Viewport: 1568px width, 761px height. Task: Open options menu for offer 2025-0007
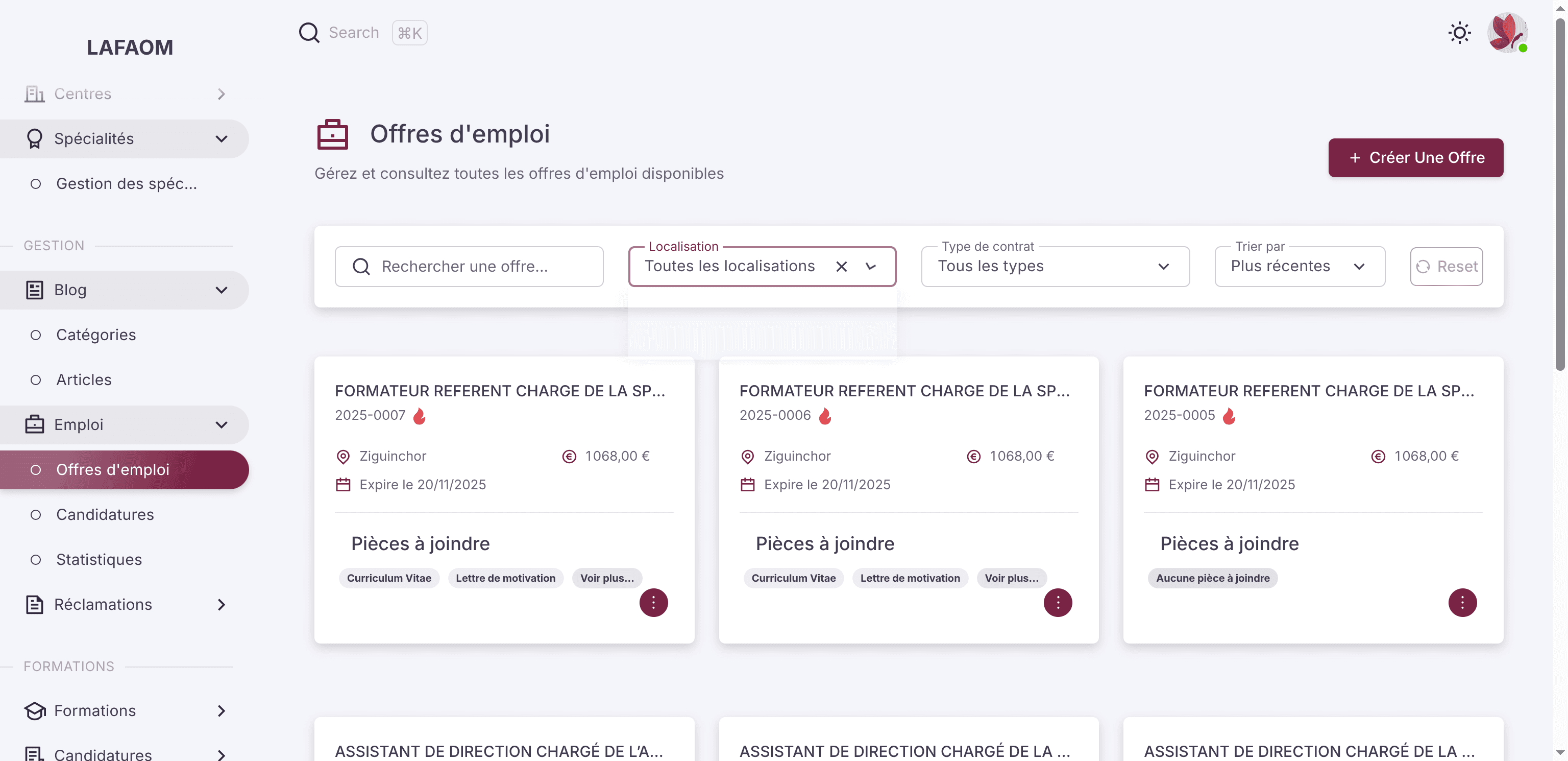653,603
